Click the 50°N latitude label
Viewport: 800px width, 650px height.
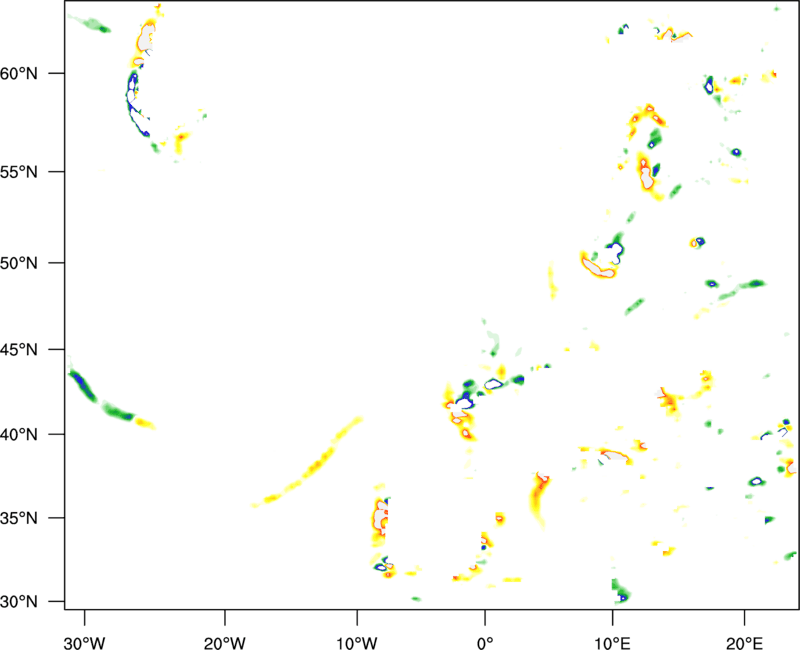click(19, 263)
